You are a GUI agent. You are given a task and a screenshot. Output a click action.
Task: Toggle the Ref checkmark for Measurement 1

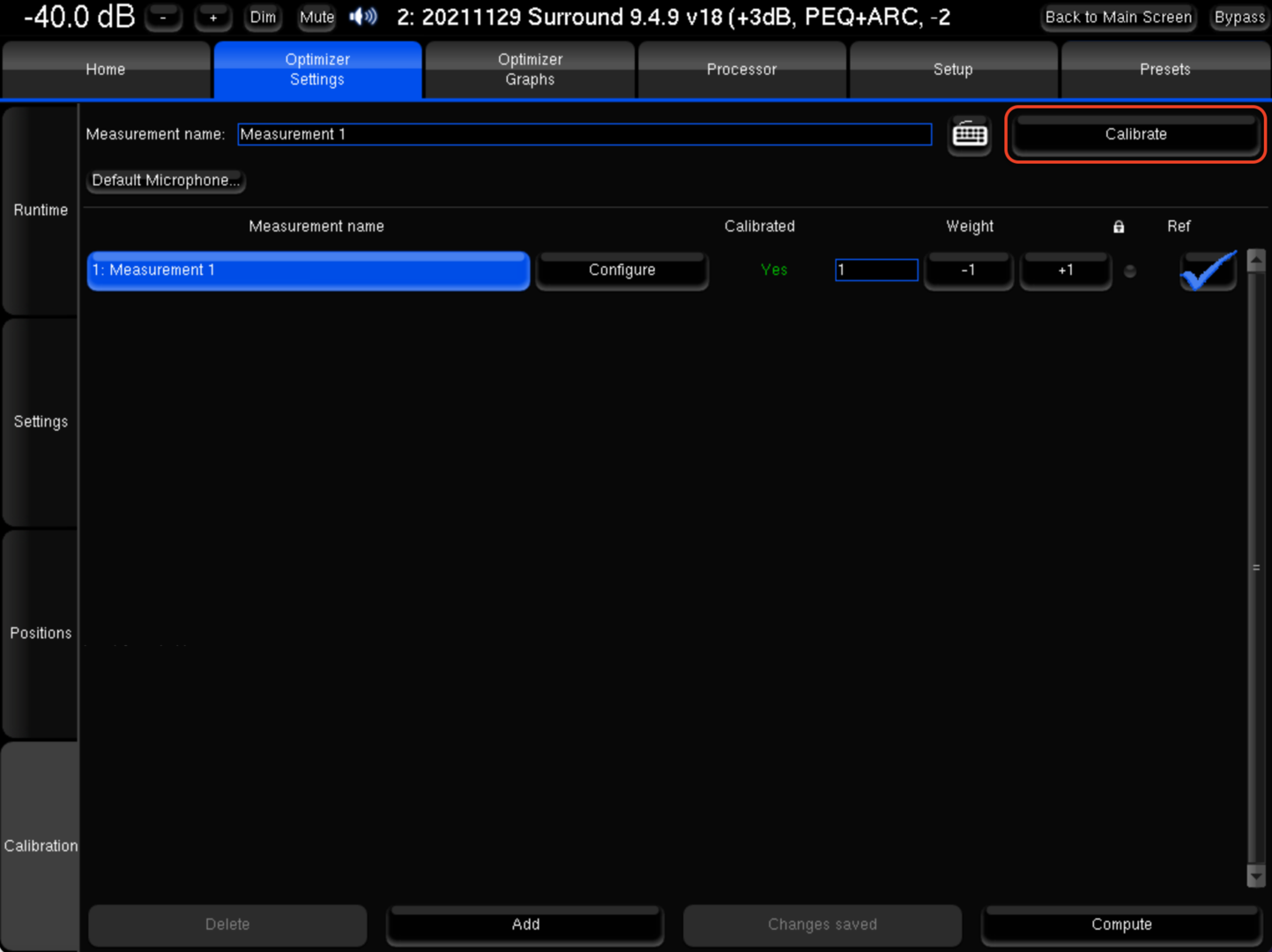click(1209, 270)
